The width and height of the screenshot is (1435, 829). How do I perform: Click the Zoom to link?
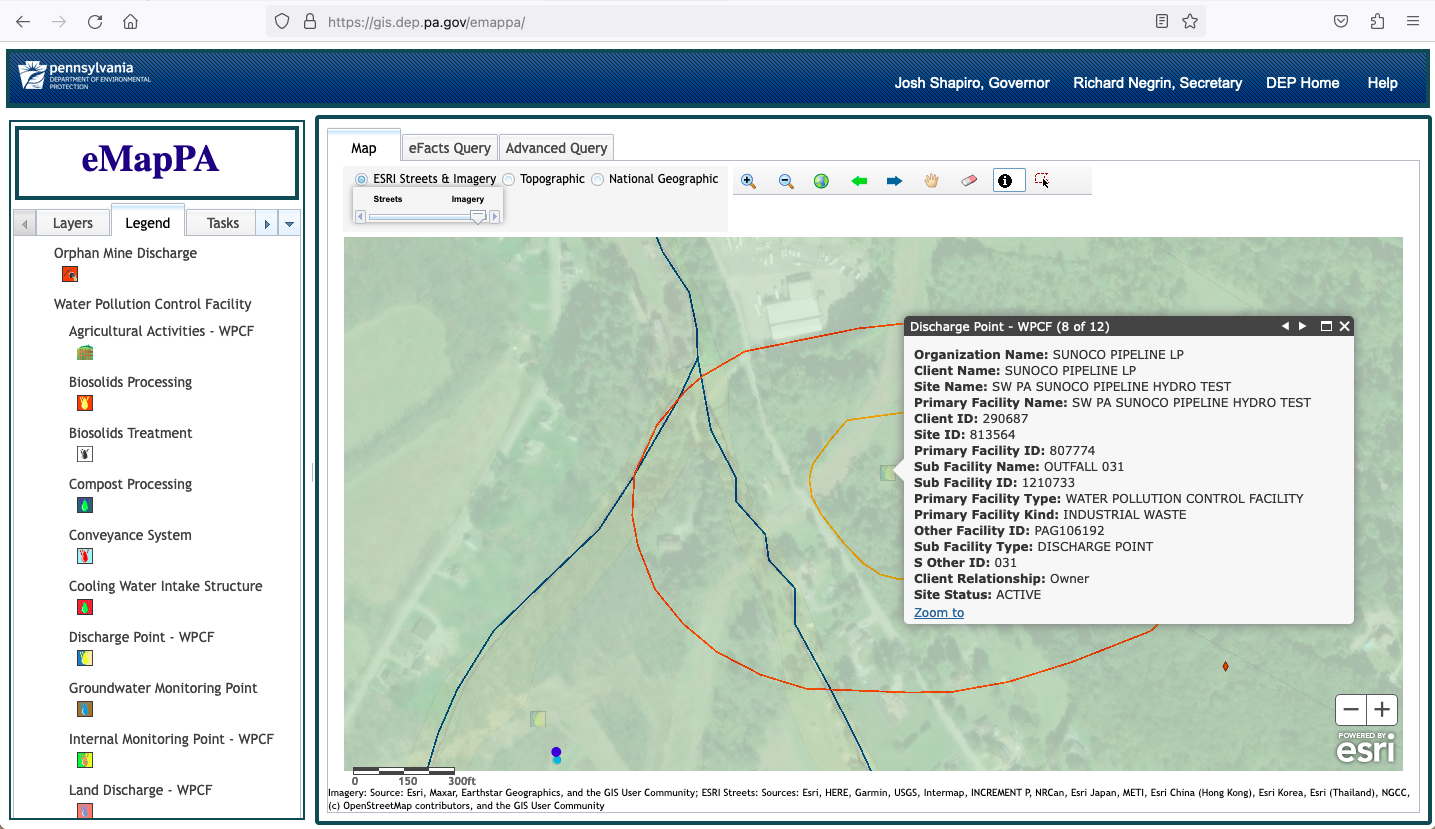click(x=939, y=612)
